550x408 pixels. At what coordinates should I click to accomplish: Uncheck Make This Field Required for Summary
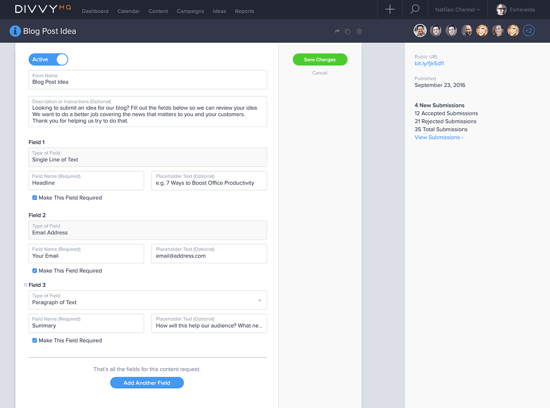34,341
